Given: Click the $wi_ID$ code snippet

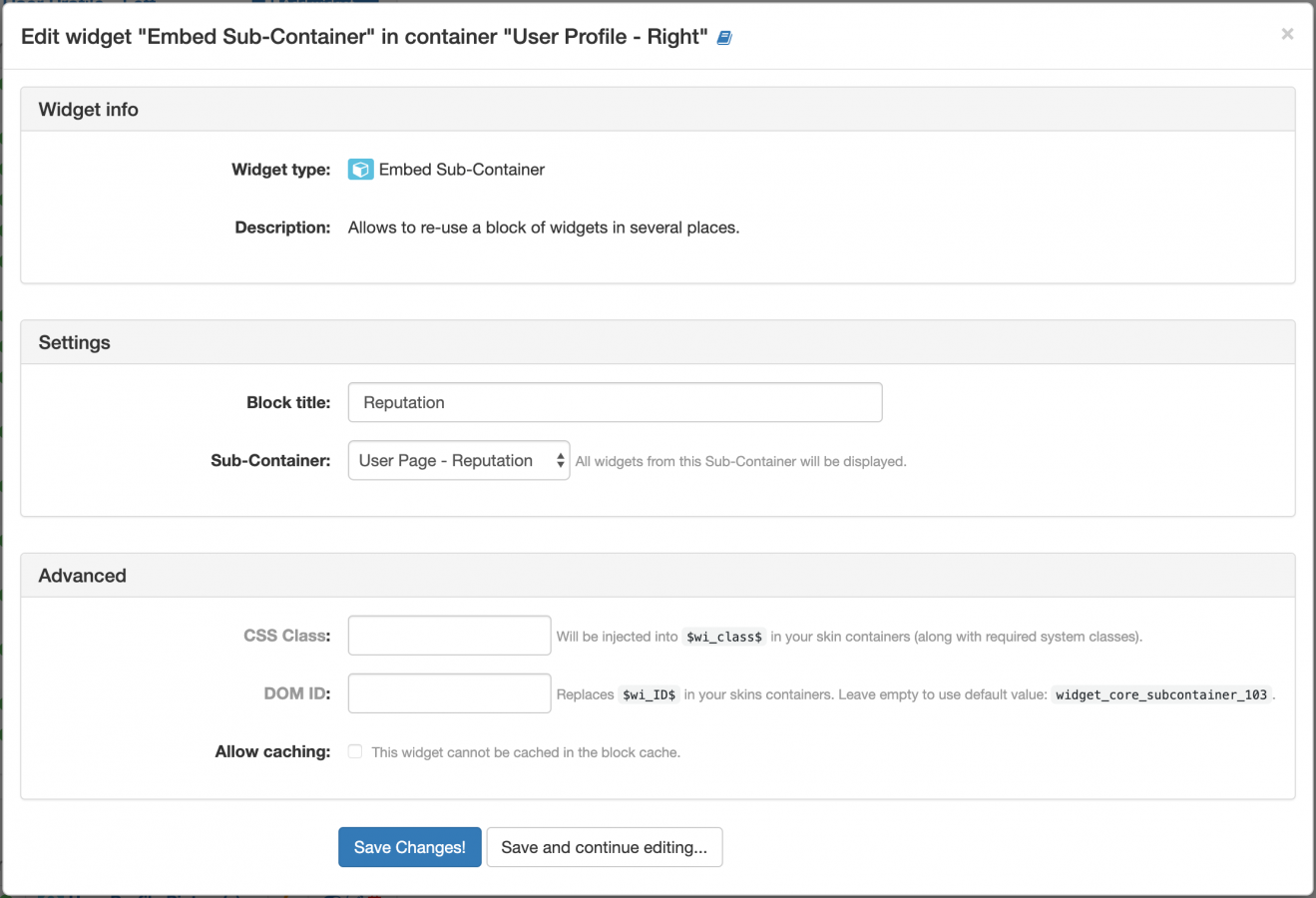Looking at the screenshot, I should (x=650, y=694).
